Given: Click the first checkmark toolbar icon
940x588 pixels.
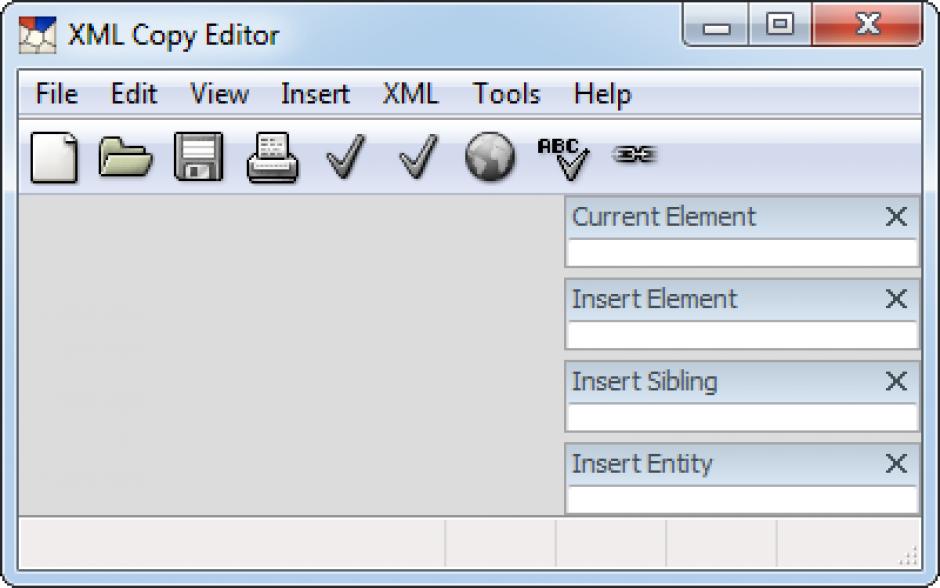Looking at the screenshot, I should click(x=345, y=157).
